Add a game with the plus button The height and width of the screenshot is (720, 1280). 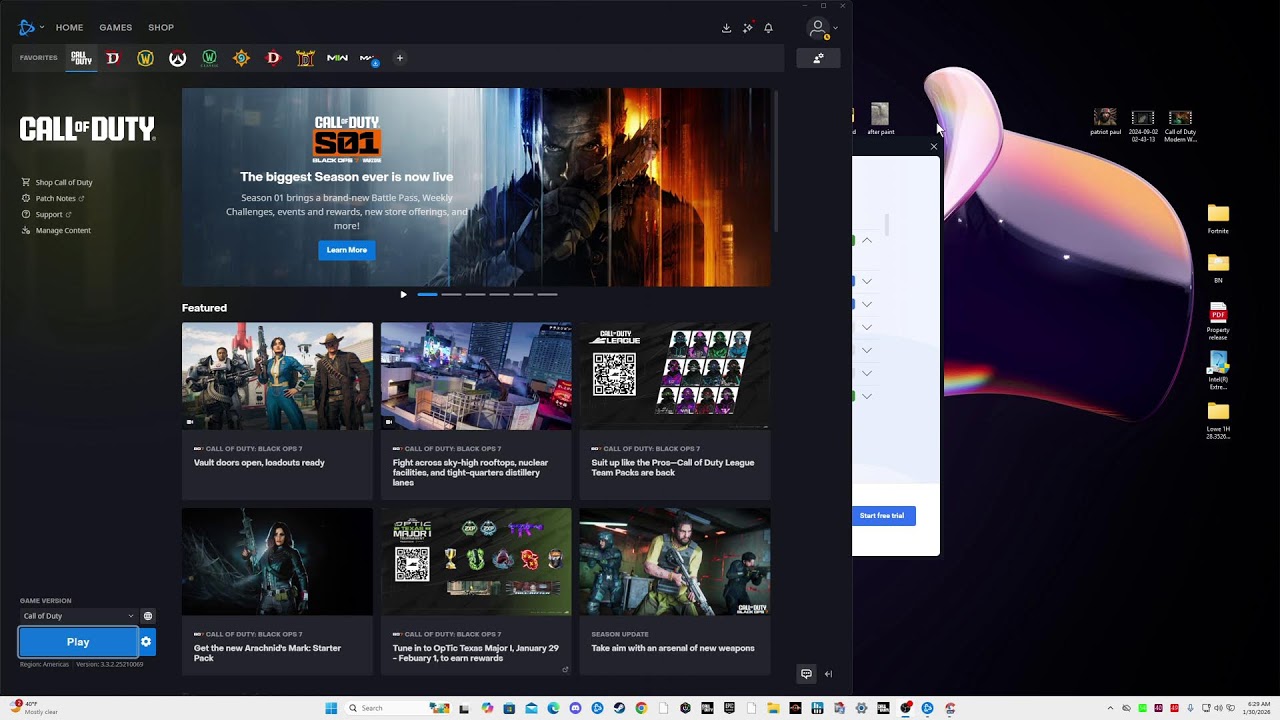(x=400, y=58)
